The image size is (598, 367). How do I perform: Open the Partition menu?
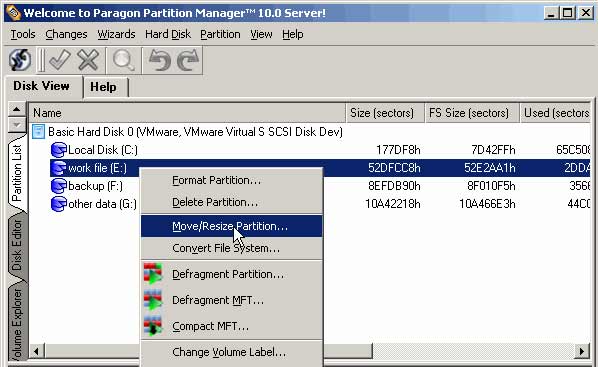click(220, 34)
